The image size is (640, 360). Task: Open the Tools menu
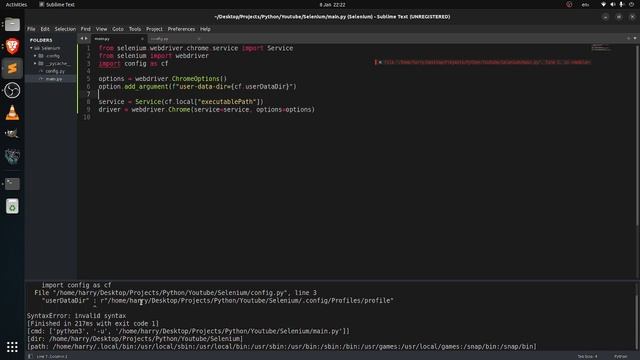pyautogui.click(x=135, y=29)
